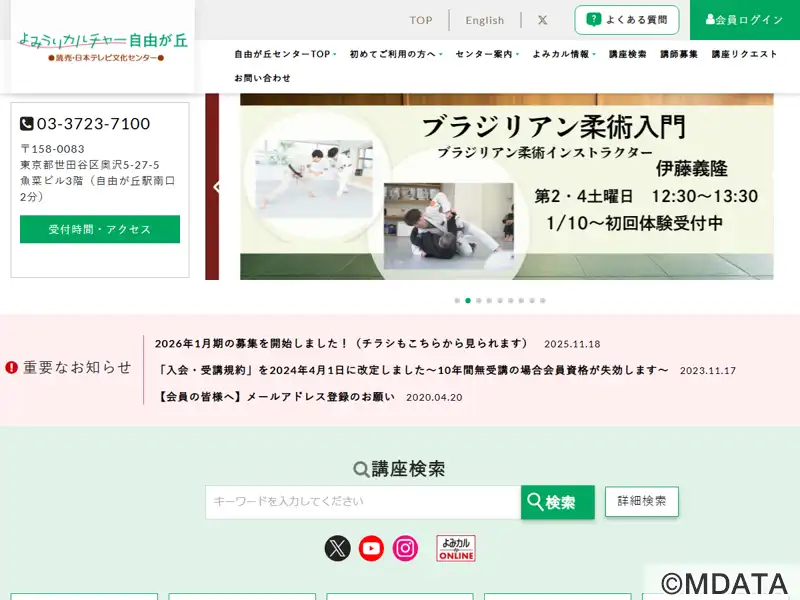800x600 pixels.
Task: Click the previous slide arrow on the banner
Action: 216,187
